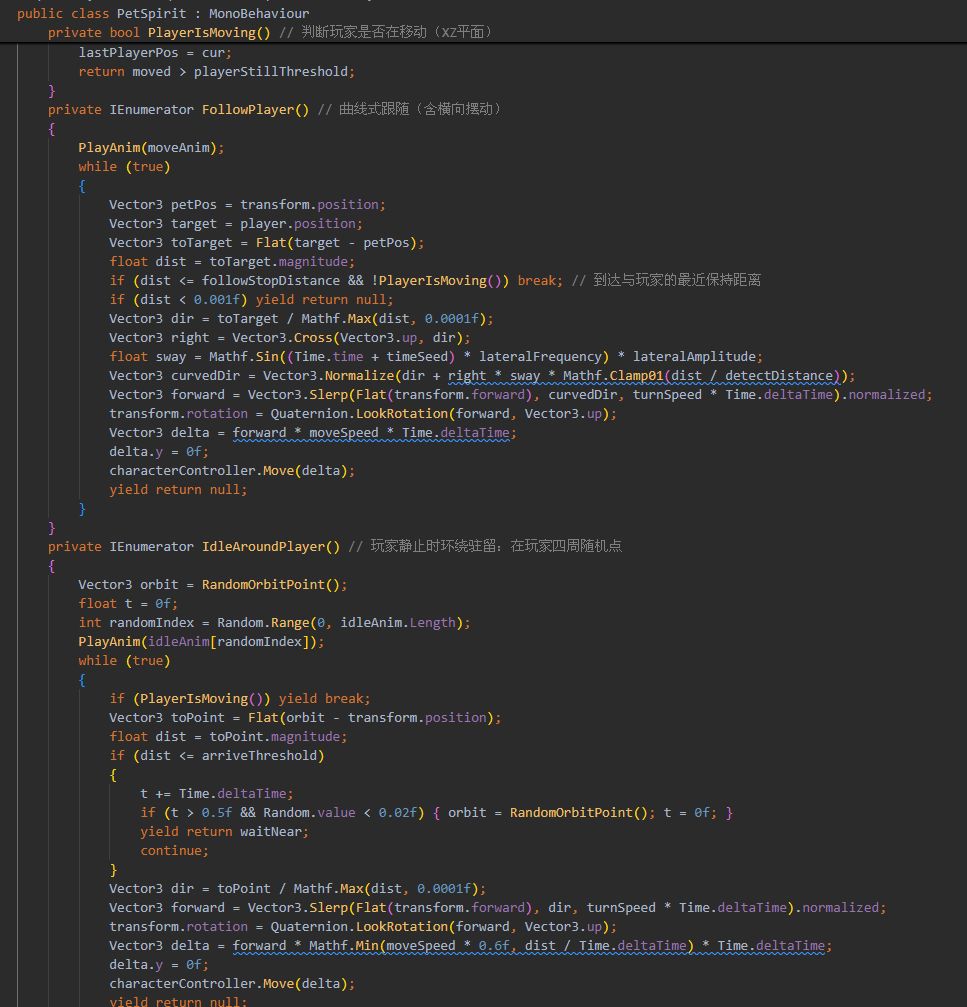Click the MonoBehaviour base class name
The height and width of the screenshot is (1007, 967).
(259, 13)
